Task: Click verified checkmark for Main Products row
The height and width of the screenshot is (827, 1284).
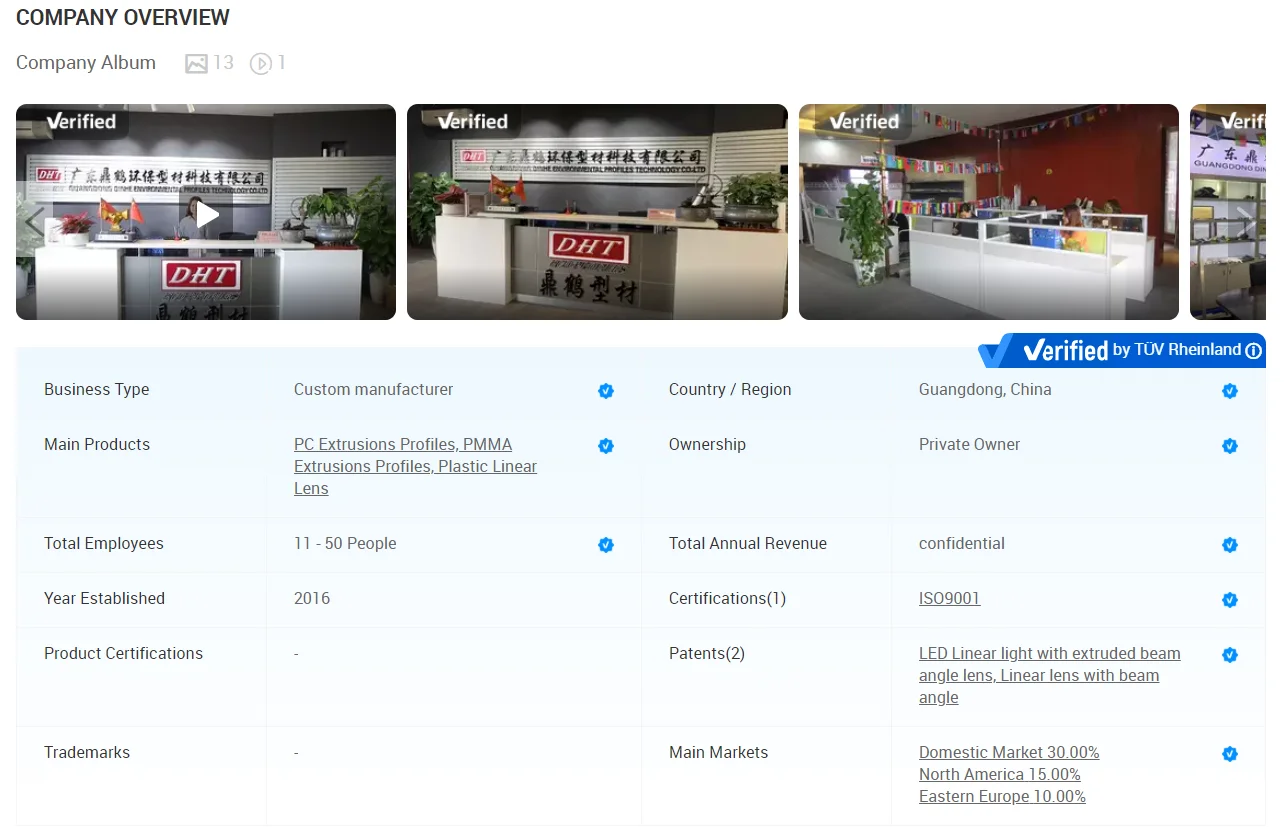Action: [606, 446]
